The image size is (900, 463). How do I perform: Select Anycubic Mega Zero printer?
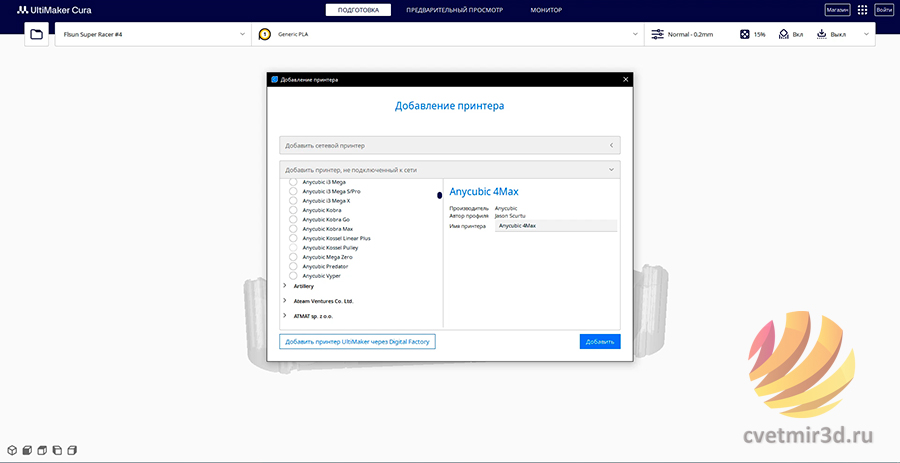tap(293, 257)
